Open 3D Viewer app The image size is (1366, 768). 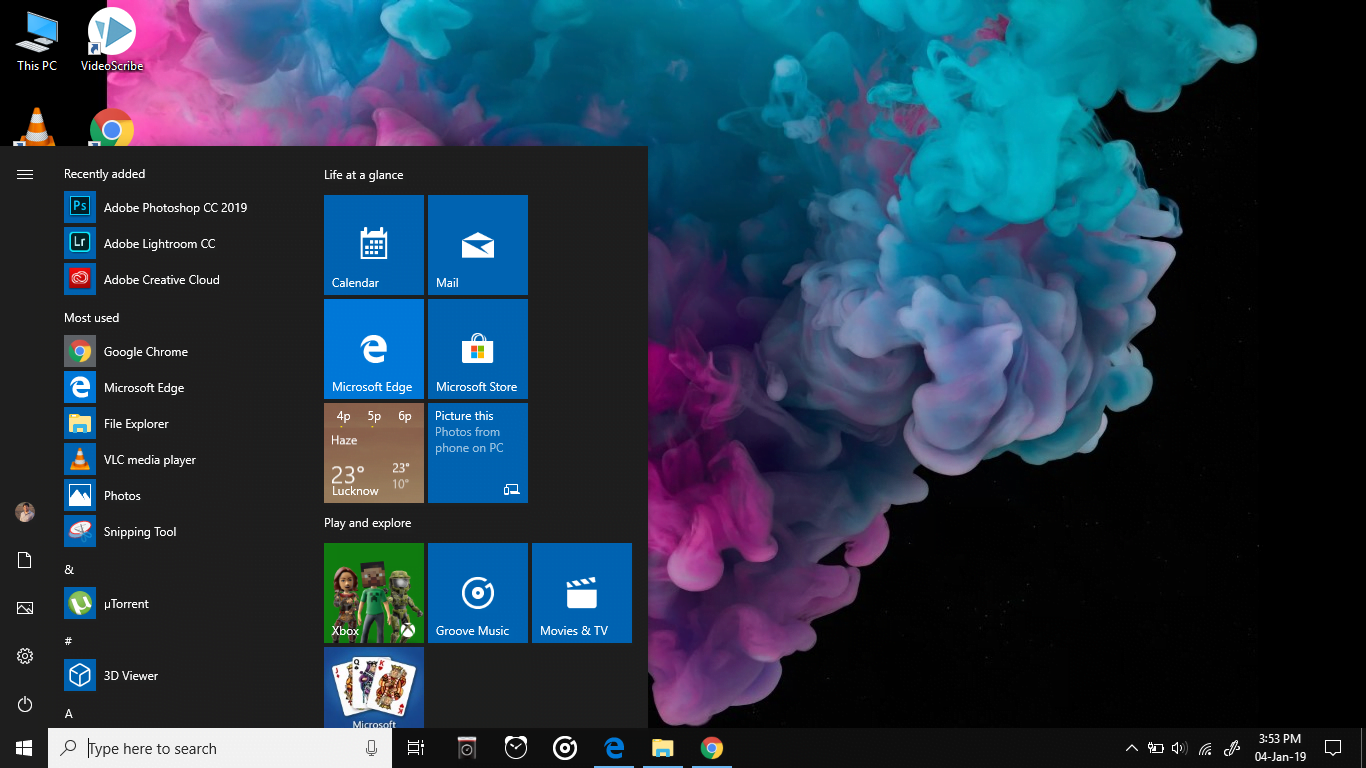pyautogui.click(x=130, y=676)
